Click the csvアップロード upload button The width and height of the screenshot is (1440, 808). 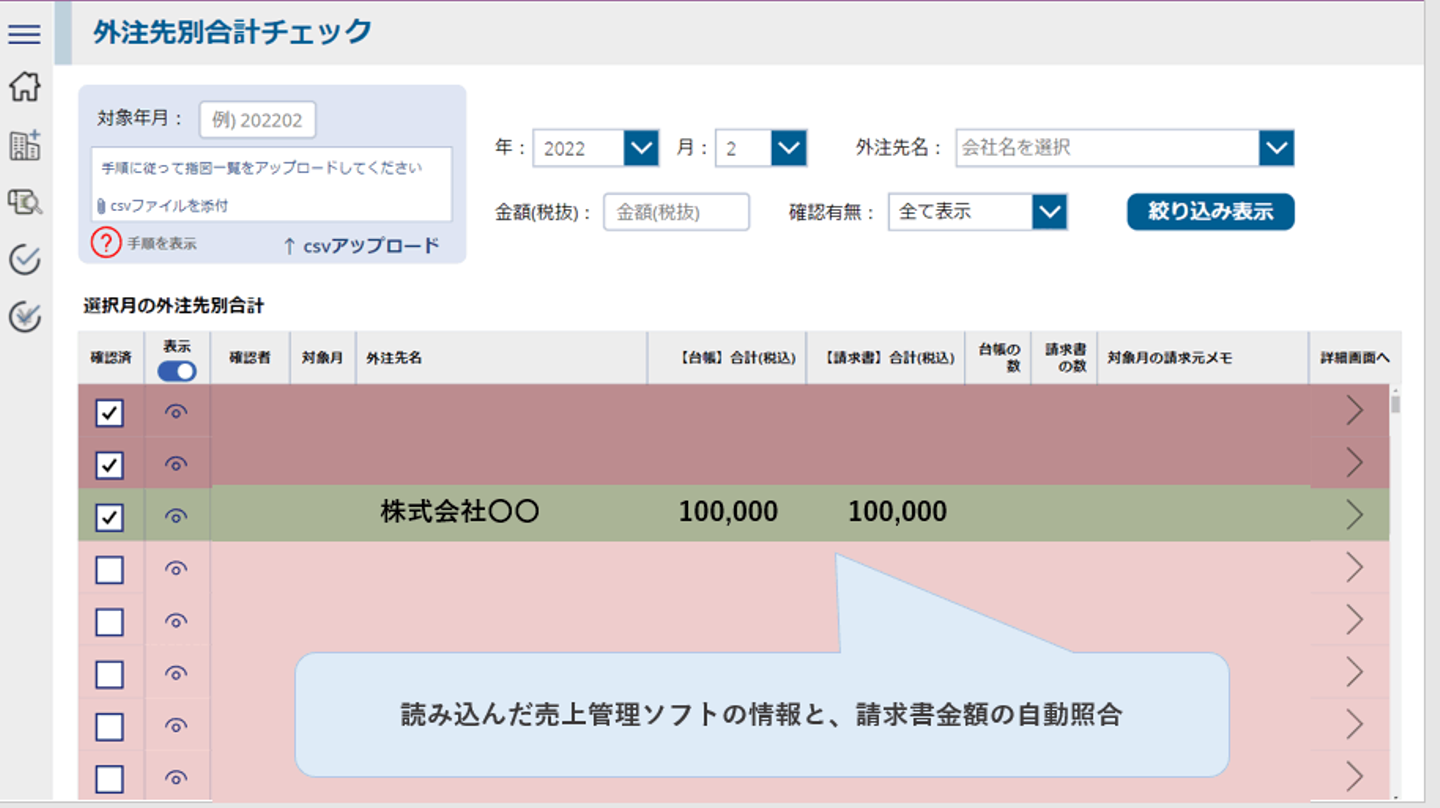pos(362,245)
